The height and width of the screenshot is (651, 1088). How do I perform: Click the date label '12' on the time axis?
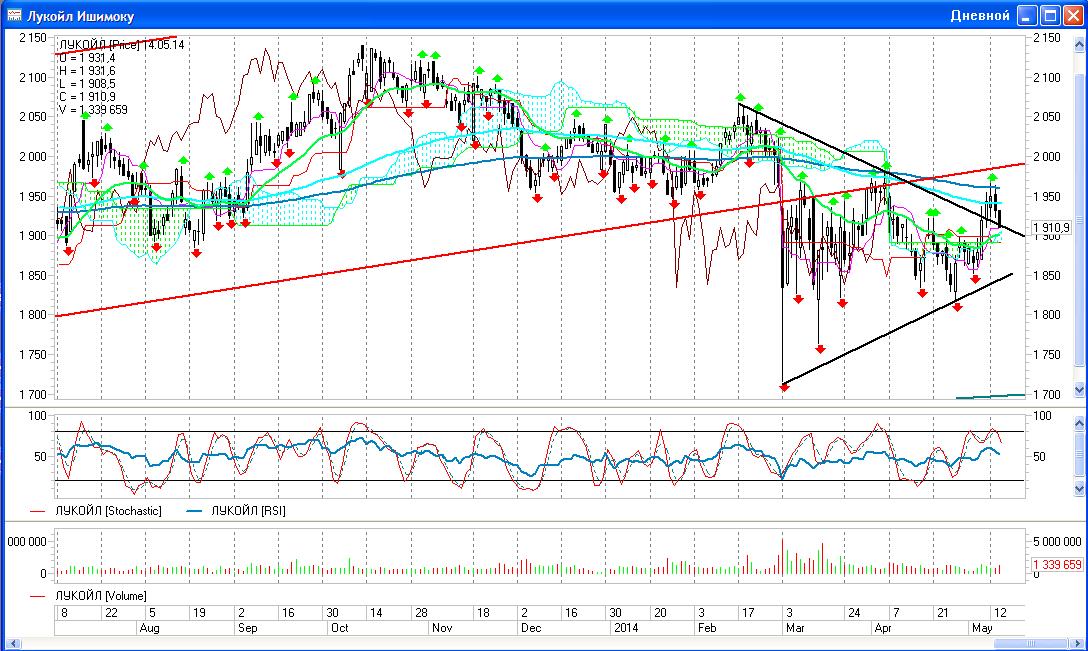tap(1000, 613)
